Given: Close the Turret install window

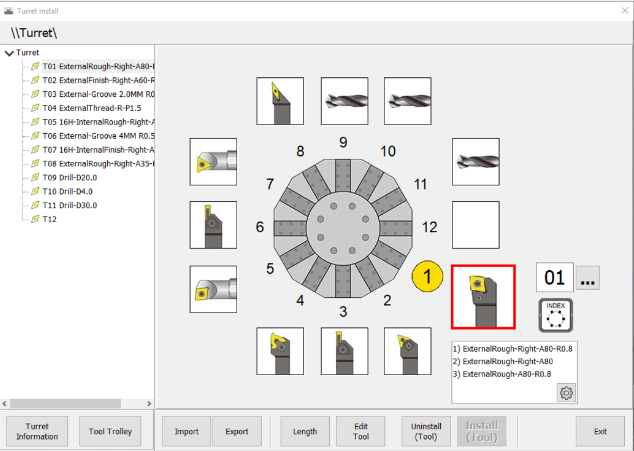Looking at the screenshot, I should pos(625,11).
